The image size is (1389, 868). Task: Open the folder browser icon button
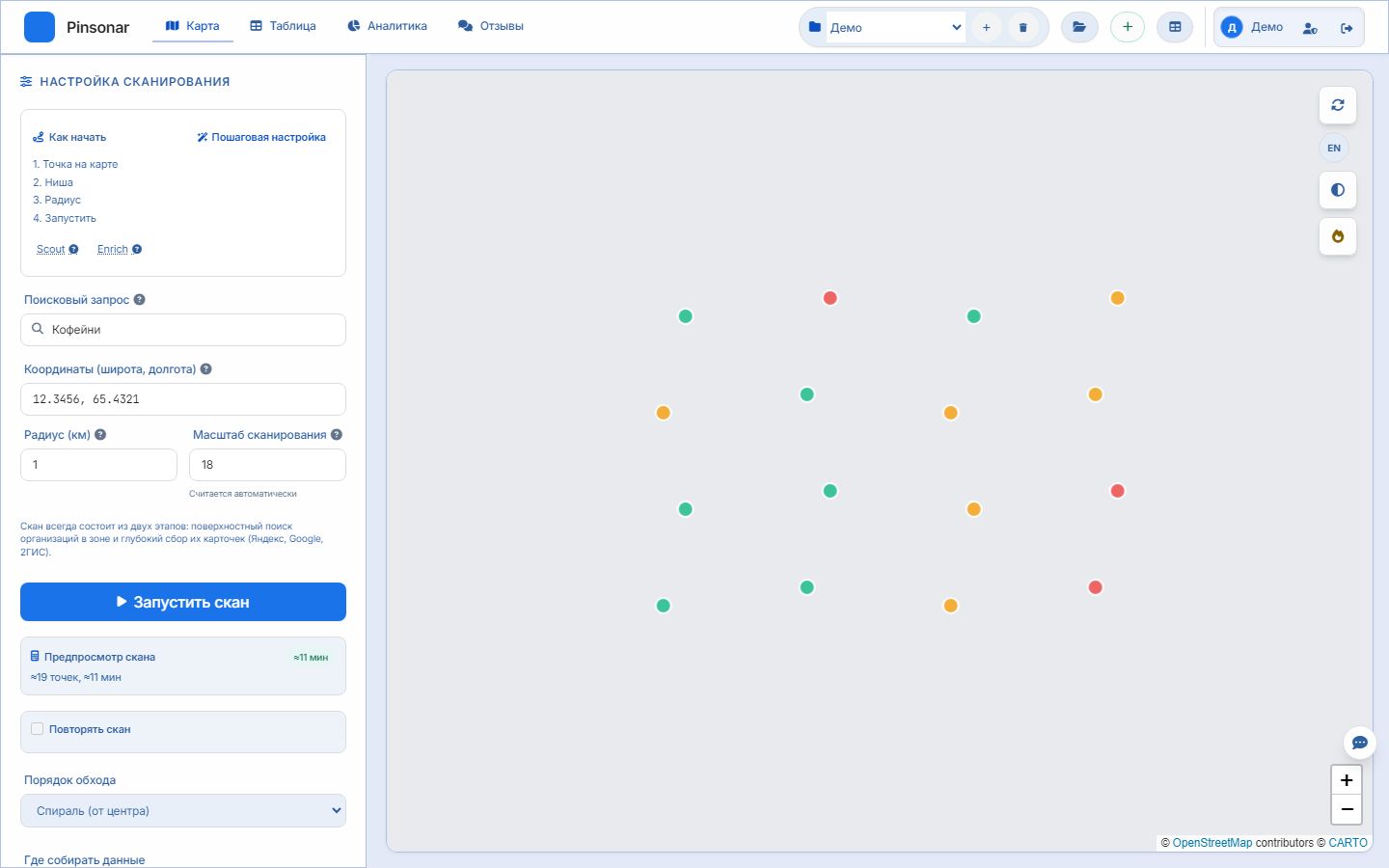(x=1079, y=27)
